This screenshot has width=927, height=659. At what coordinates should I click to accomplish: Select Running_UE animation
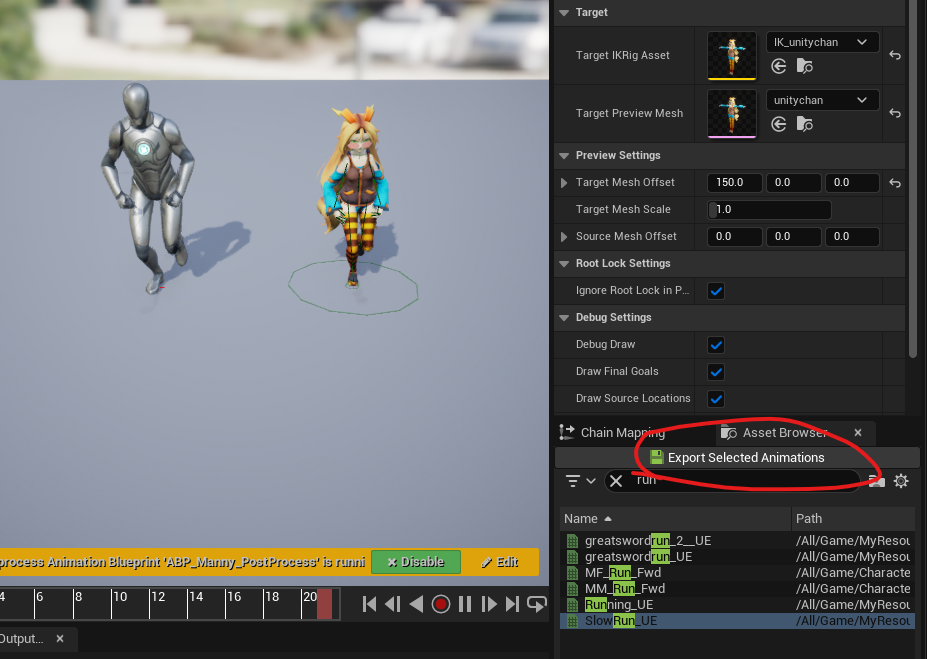pyautogui.click(x=737, y=605)
